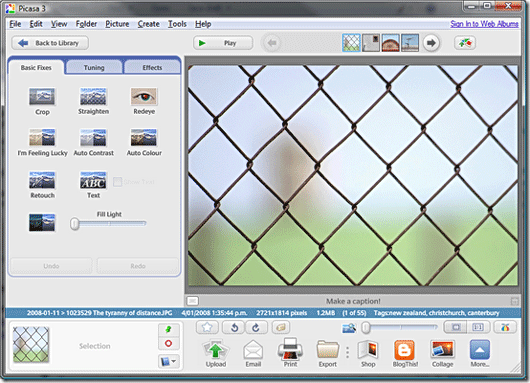Expand the add-to-album dropdown

(168, 361)
